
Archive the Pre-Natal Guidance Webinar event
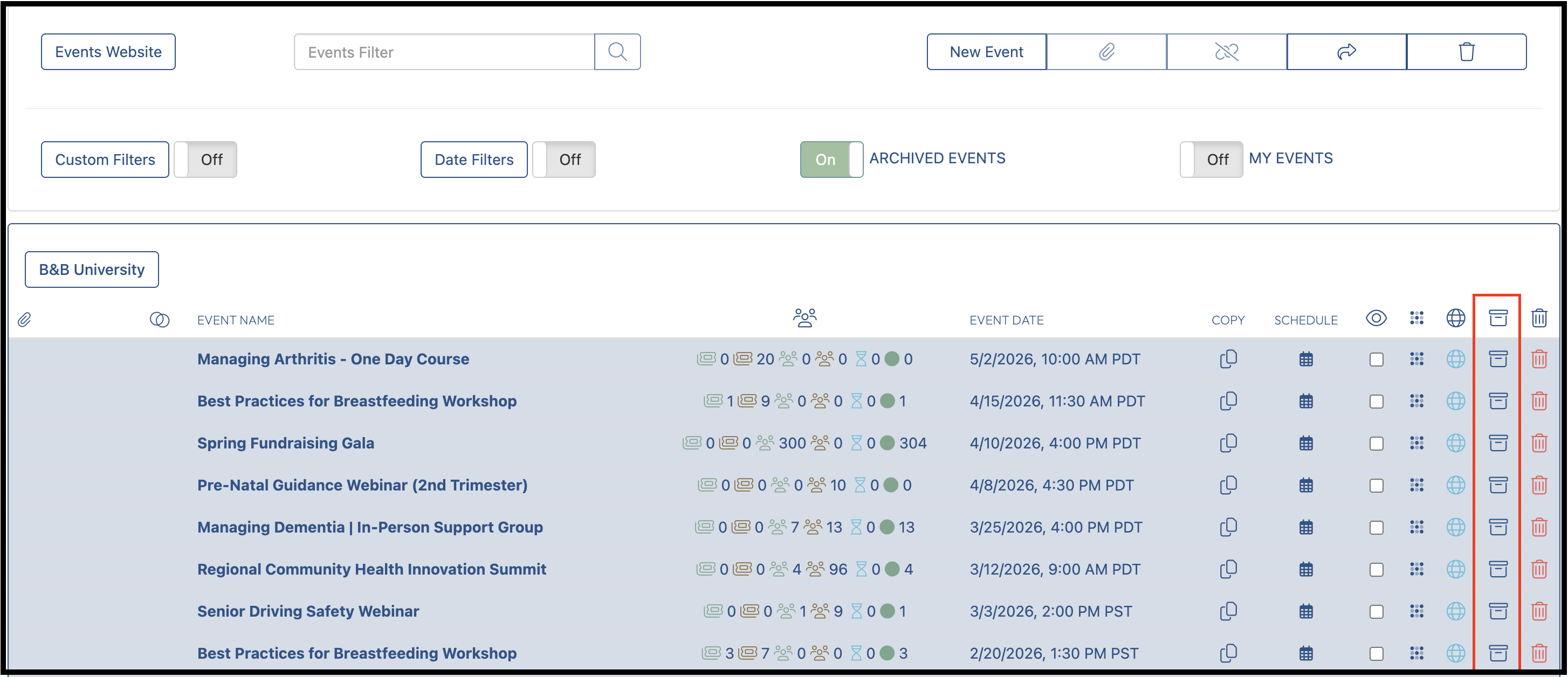pos(1498,486)
